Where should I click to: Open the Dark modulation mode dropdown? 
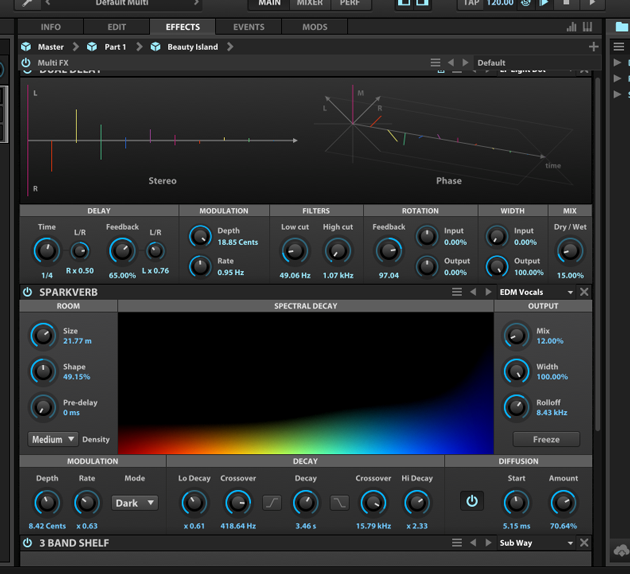point(135,503)
